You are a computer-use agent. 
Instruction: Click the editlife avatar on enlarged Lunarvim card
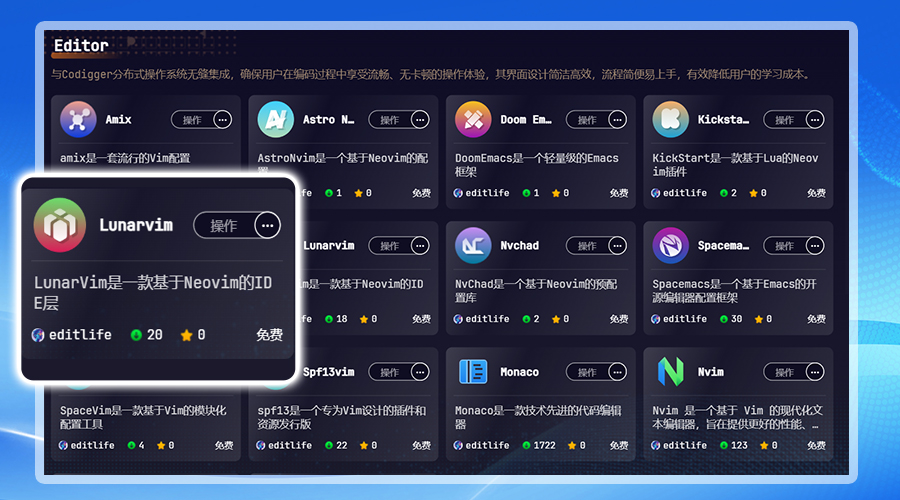pyautogui.click(x=38, y=335)
